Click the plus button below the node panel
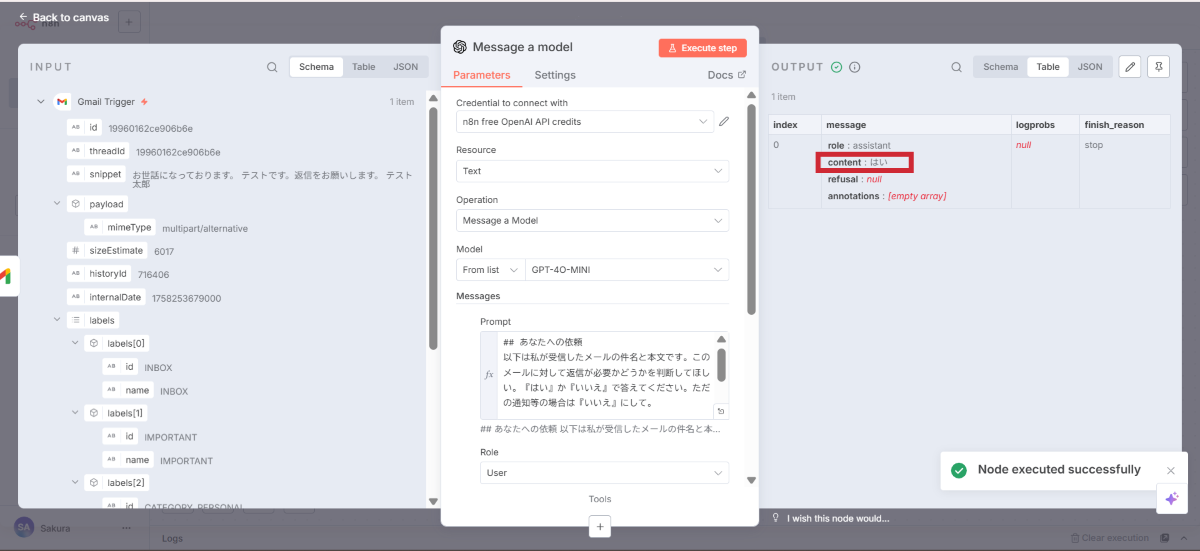The width and height of the screenshot is (1200, 551). (600, 526)
